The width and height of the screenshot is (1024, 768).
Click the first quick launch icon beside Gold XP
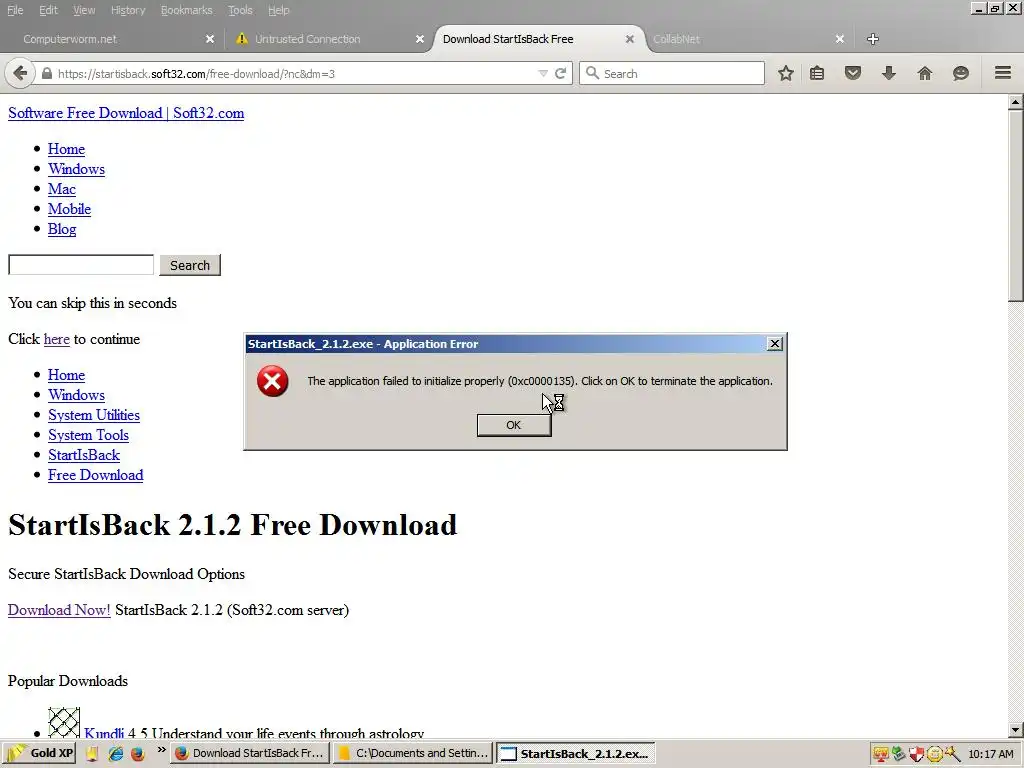pyautogui.click(x=91, y=754)
